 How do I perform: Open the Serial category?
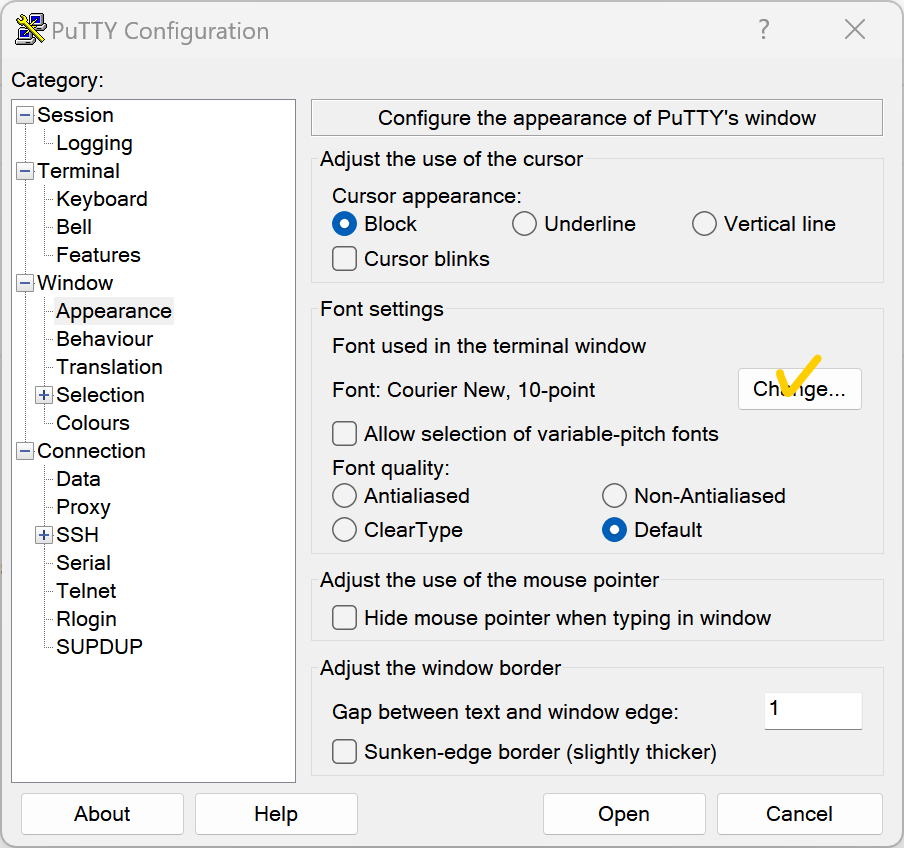(84, 563)
